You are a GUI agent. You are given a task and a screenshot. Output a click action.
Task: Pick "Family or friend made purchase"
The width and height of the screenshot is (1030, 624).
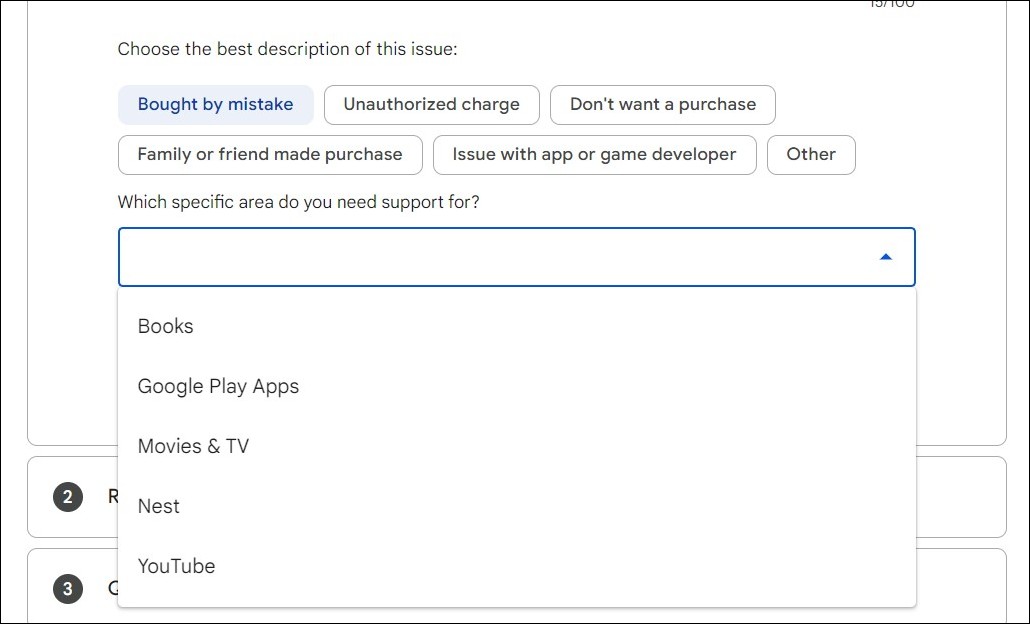coord(269,154)
